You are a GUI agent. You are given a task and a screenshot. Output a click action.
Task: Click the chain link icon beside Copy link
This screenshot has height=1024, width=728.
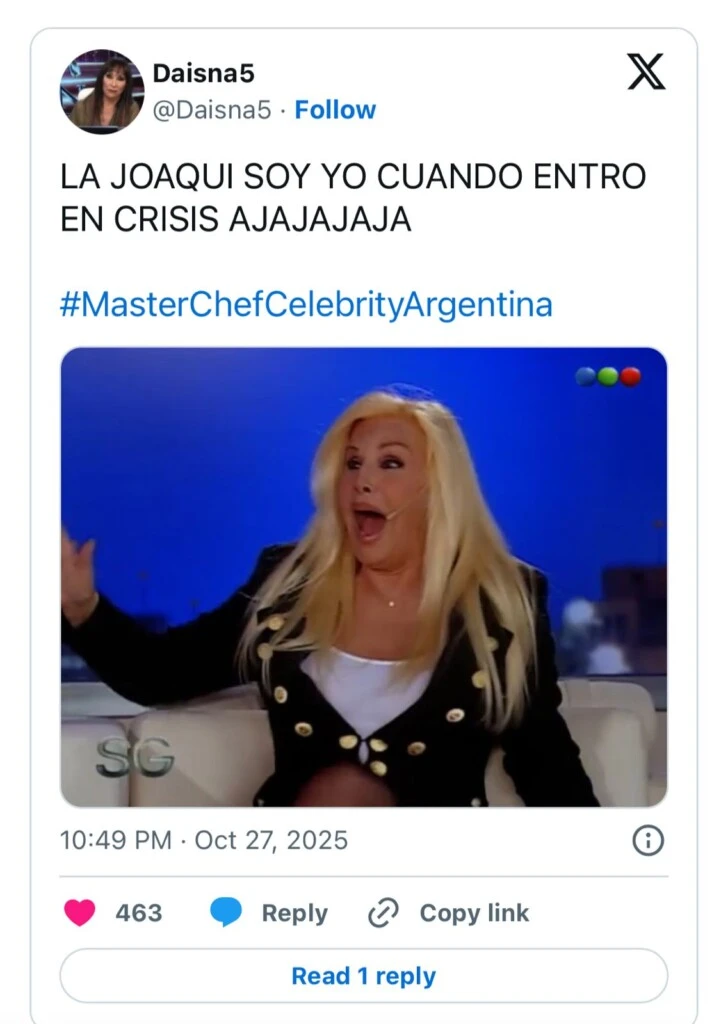coord(383,912)
